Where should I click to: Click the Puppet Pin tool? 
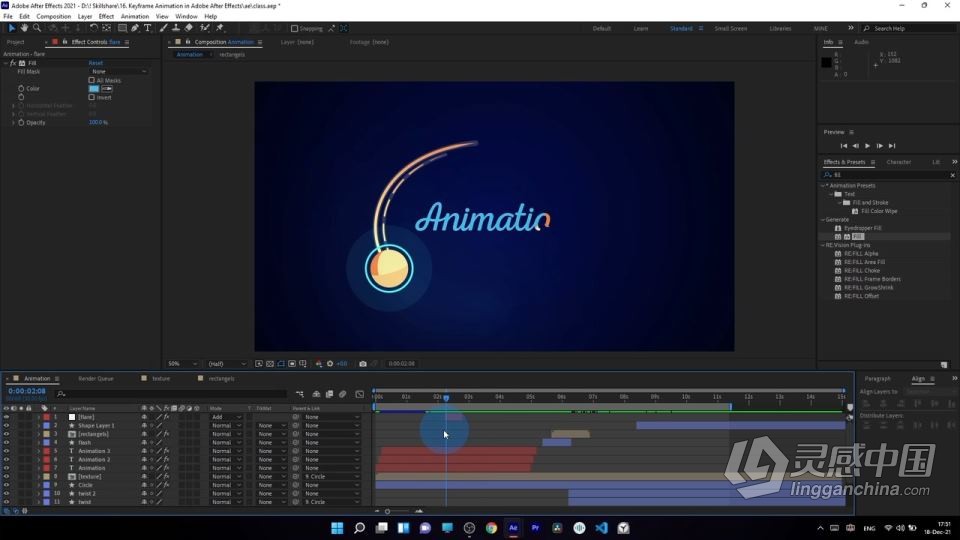pos(220,28)
